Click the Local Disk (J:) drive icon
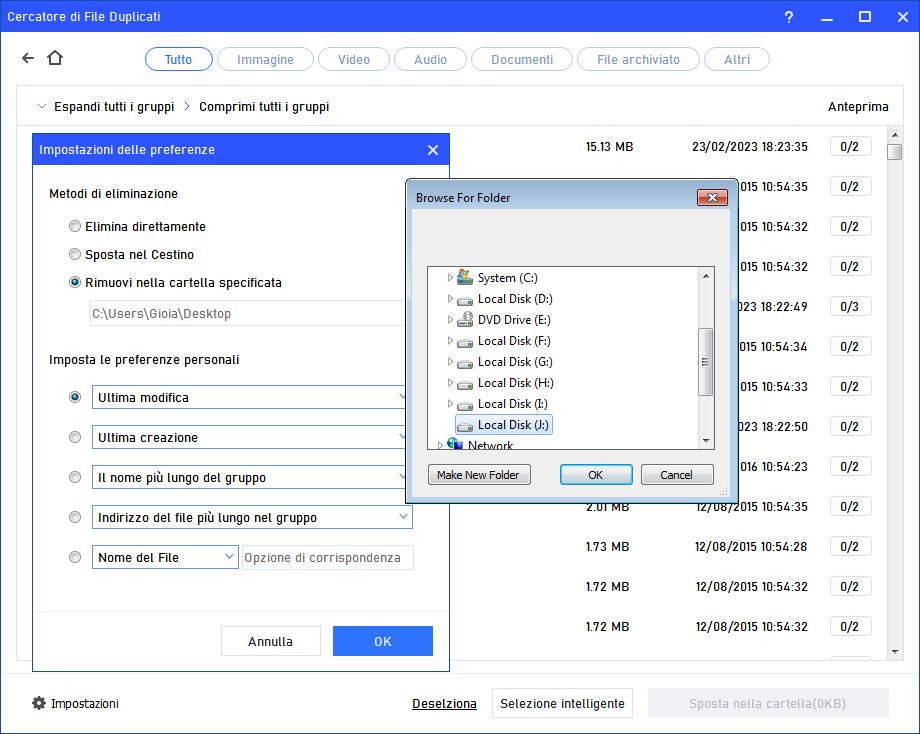The image size is (920, 734). point(464,424)
